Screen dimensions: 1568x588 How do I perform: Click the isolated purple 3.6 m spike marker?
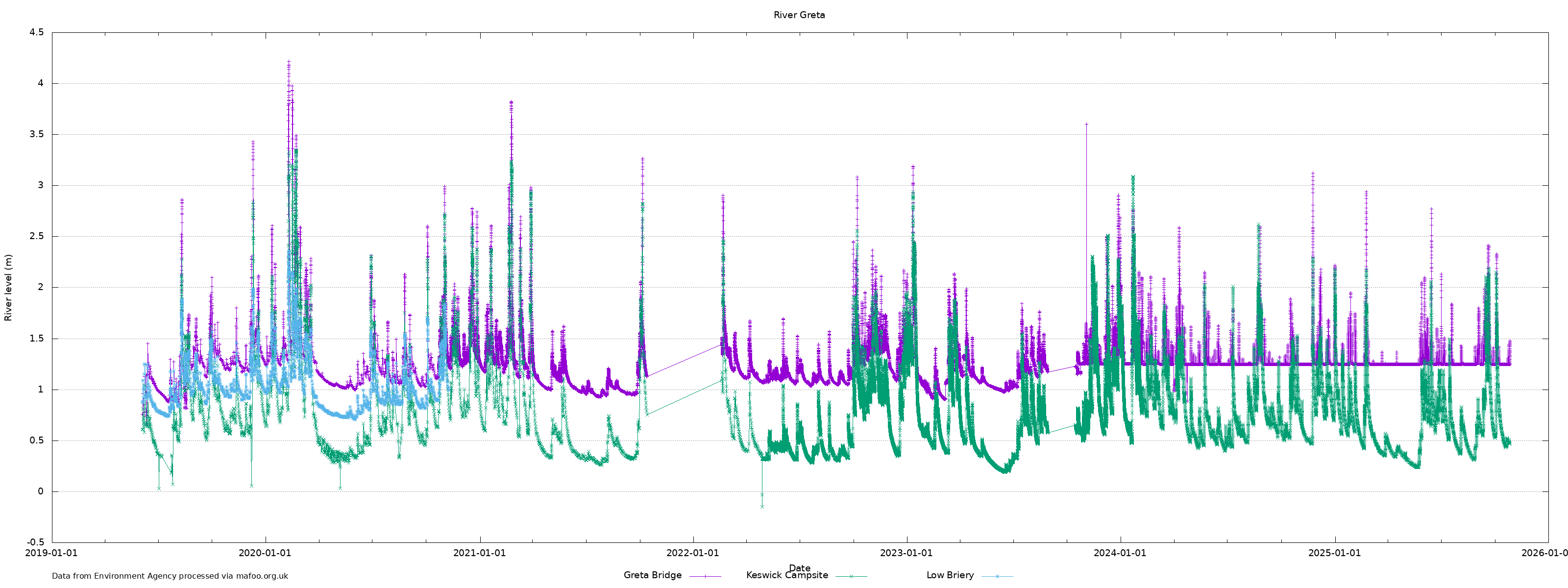1086,124
